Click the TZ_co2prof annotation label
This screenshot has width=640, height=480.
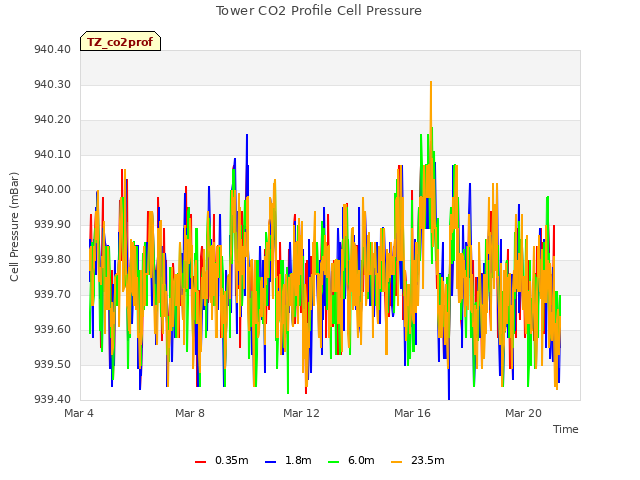point(120,41)
